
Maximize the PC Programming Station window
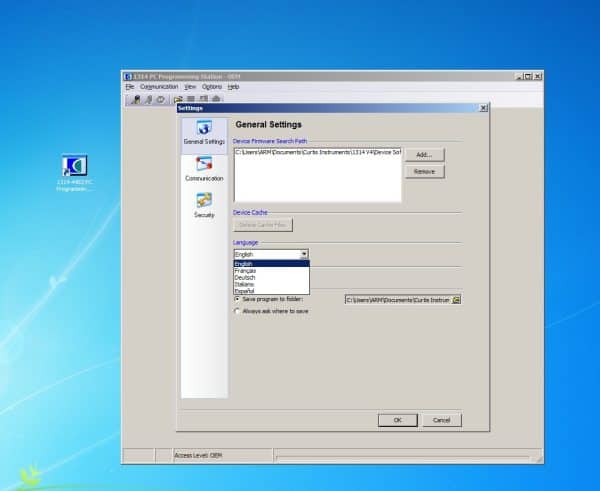pos(528,77)
